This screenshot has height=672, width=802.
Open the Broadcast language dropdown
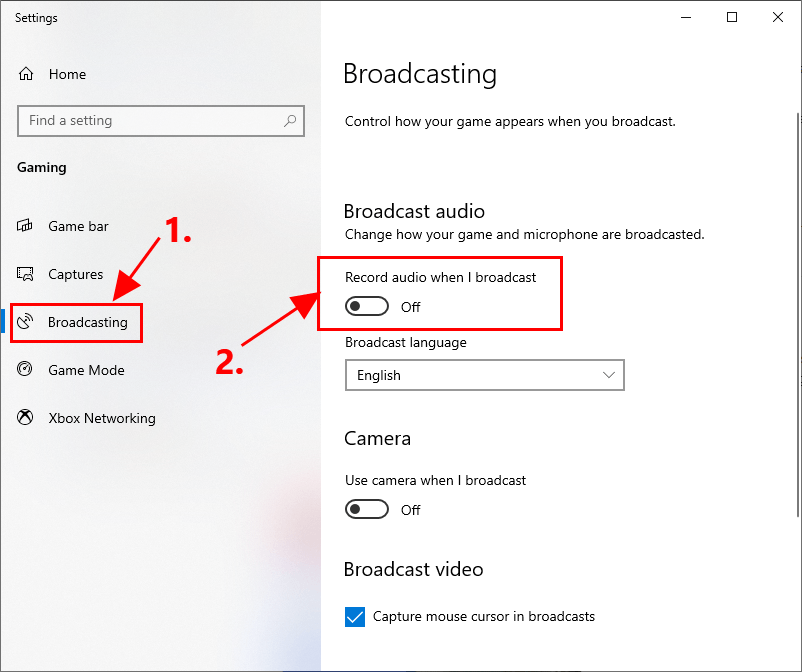click(484, 375)
